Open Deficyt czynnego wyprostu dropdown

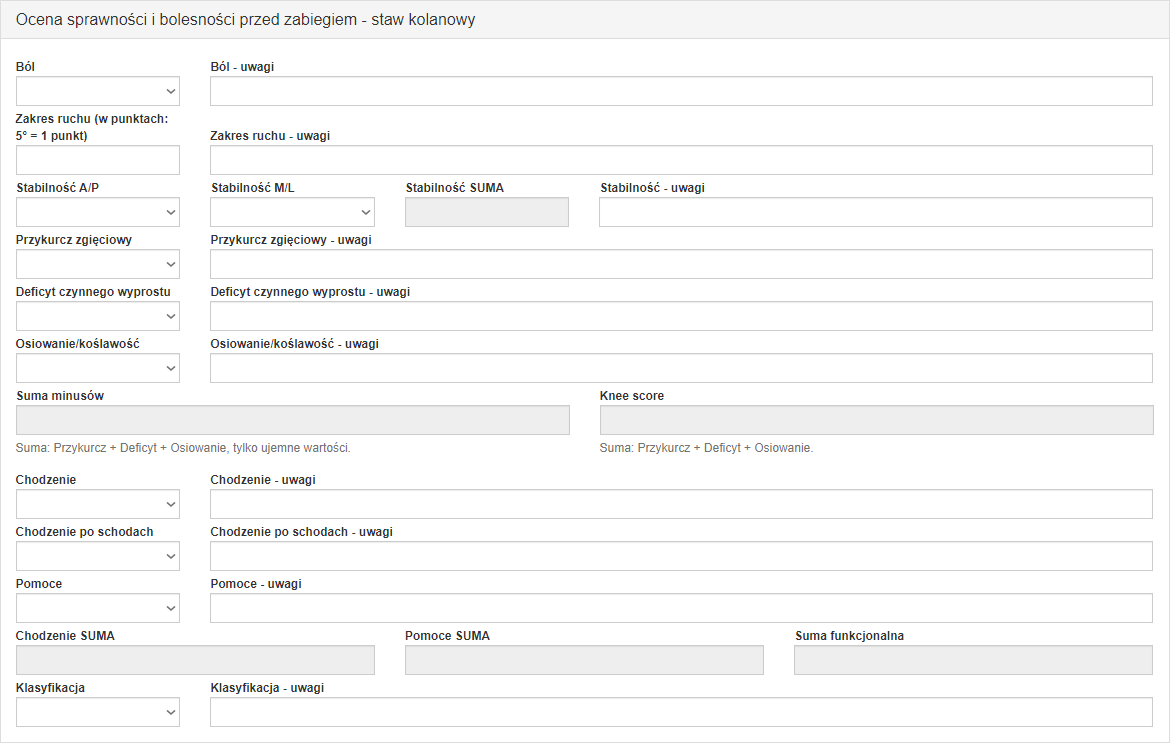point(98,316)
